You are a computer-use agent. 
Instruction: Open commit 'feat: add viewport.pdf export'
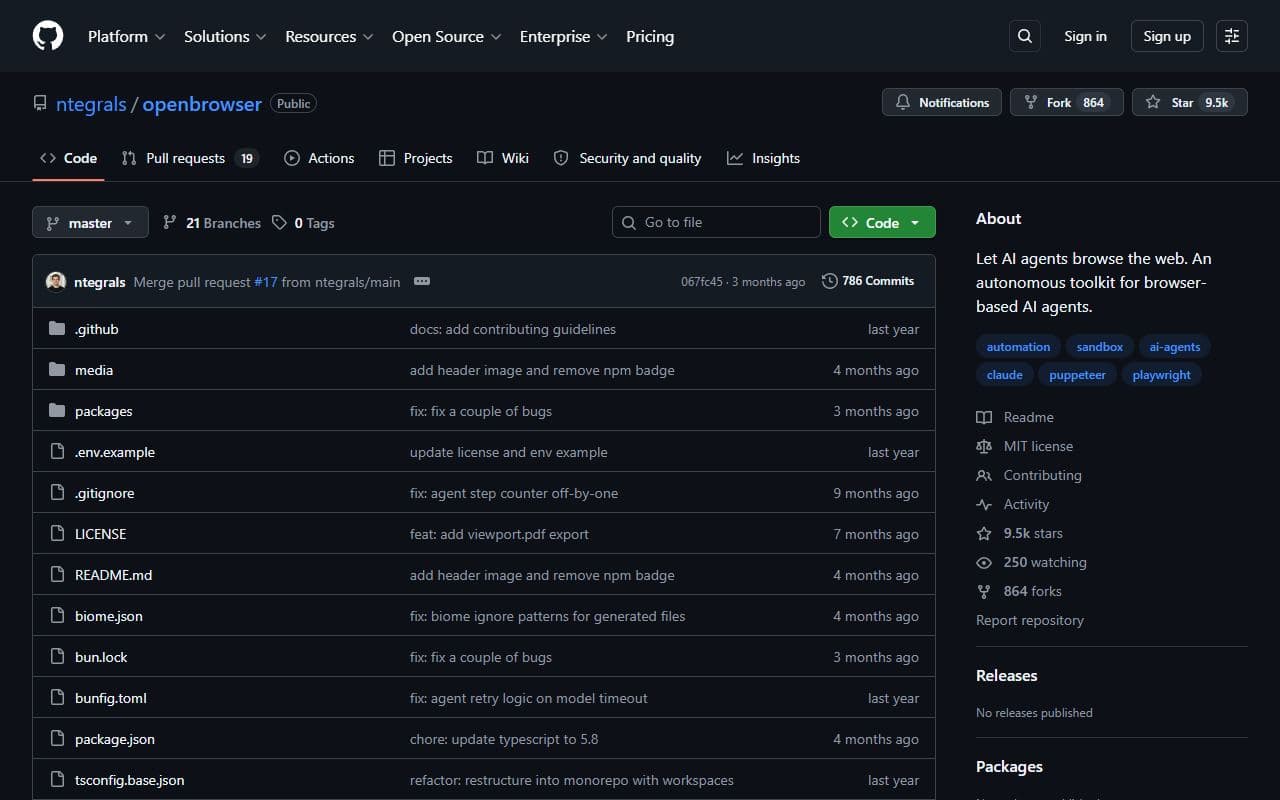point(499,534)
